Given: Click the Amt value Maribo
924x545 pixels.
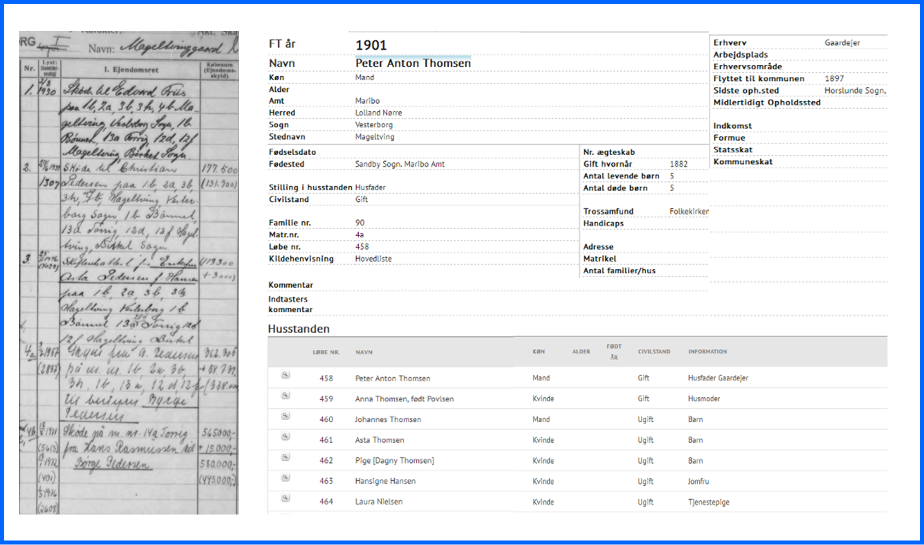Looking at the screenshot, I should click(x=367, y=101).
